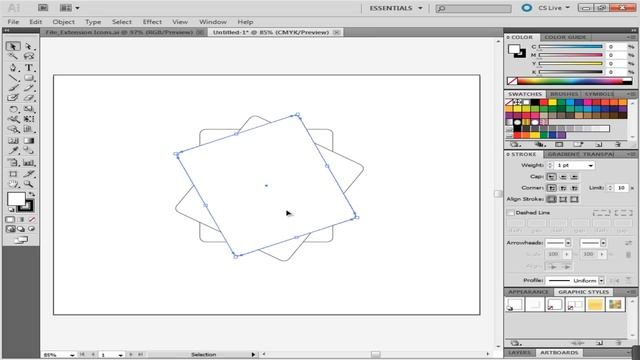
Task: Choose Miter Join corner option
Action: click(551, 188)
